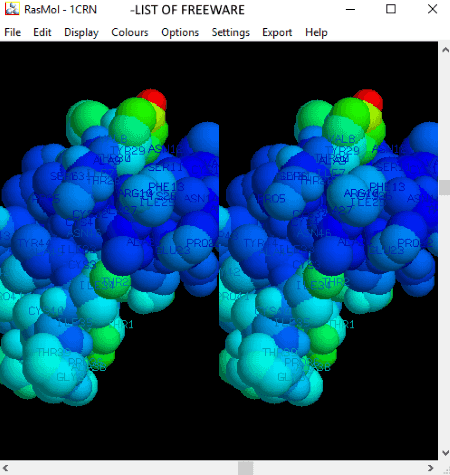Open the File menu

(x=13, y=32)
